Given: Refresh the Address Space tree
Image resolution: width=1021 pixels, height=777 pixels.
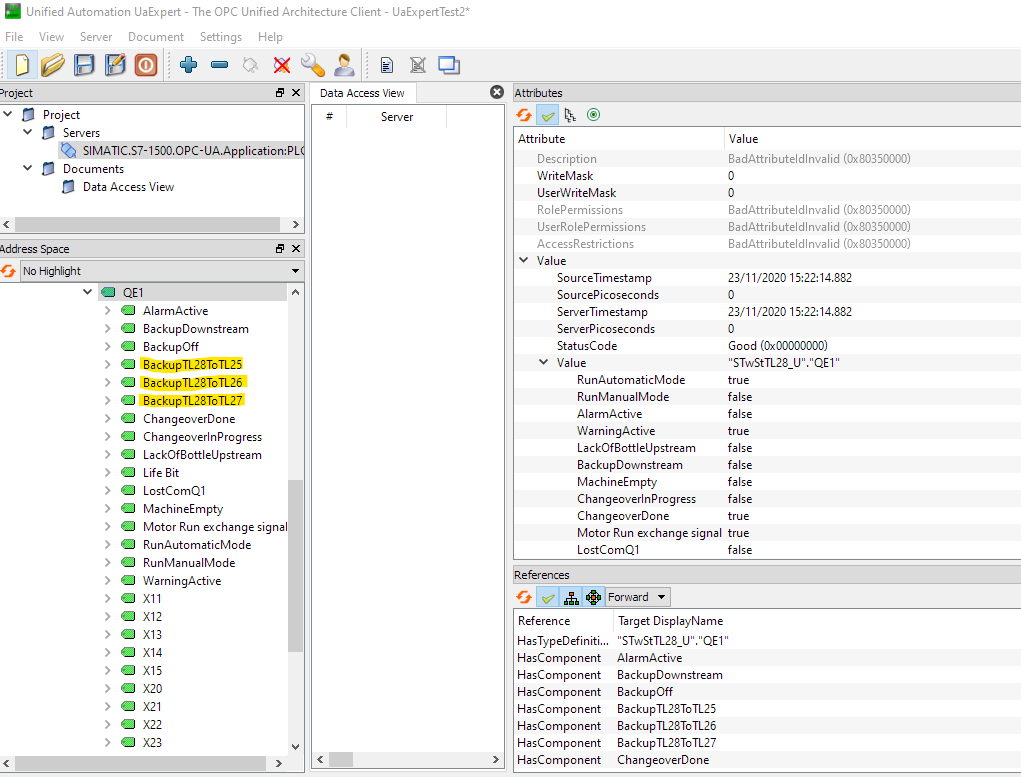Looking at the screenshot, I should (x=8, y=271).
